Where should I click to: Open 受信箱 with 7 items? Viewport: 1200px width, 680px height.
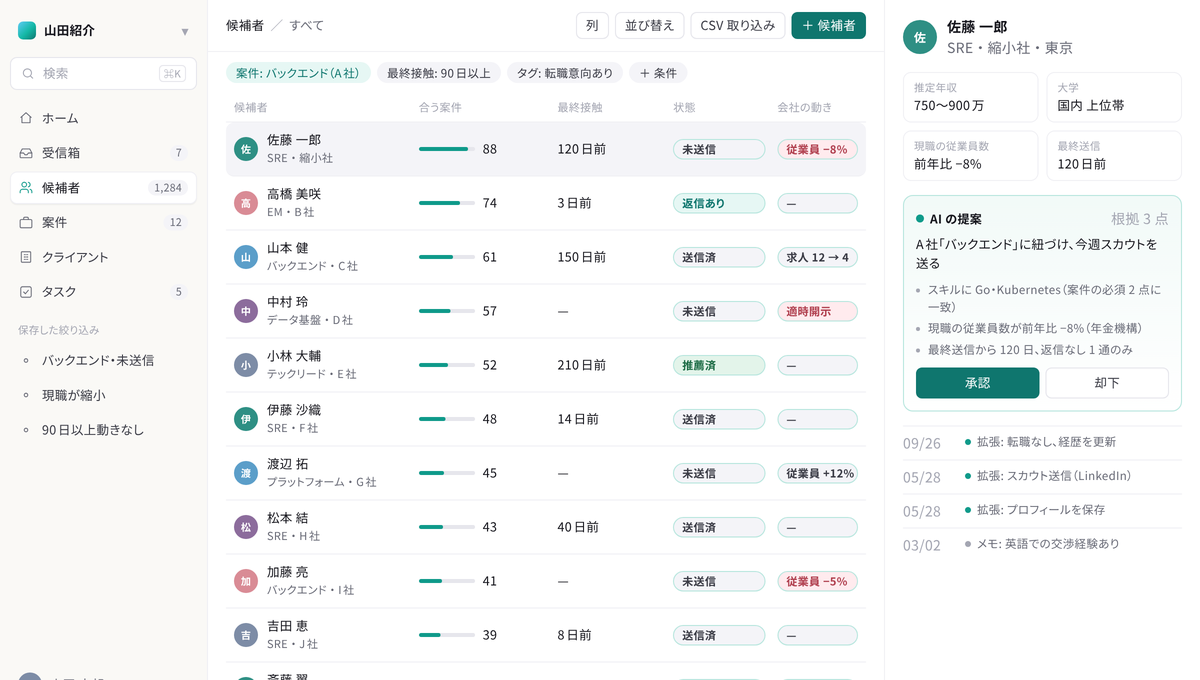(x=103, y=153)
